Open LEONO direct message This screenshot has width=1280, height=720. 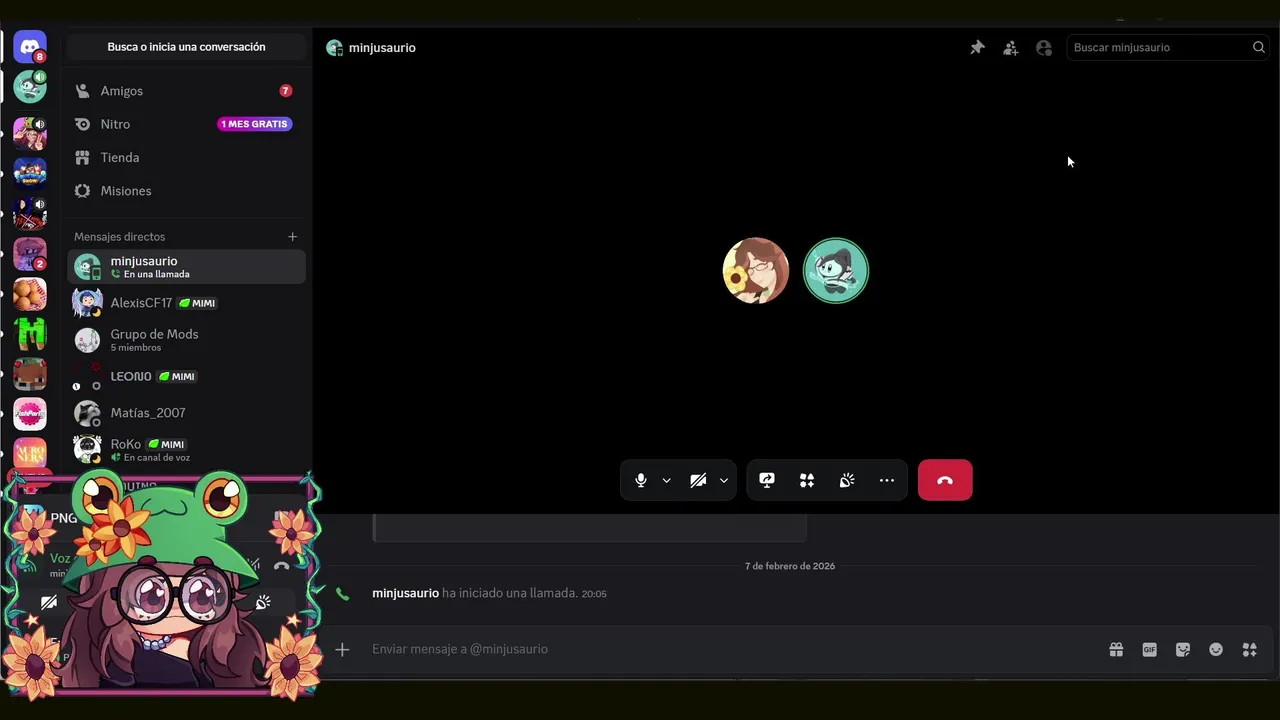pos(186,377)
